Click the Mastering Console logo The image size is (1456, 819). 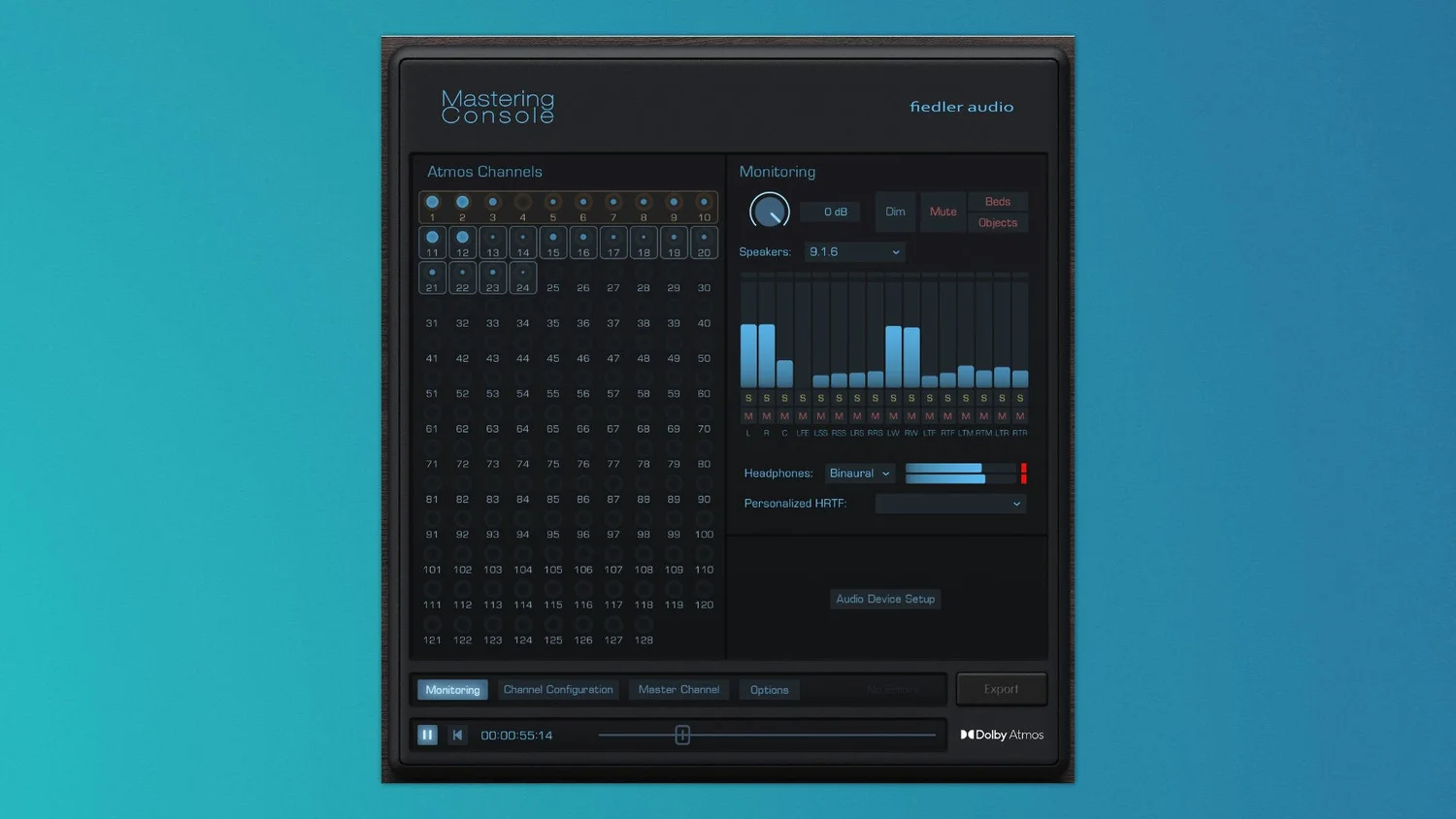click(x=498, y=107)
